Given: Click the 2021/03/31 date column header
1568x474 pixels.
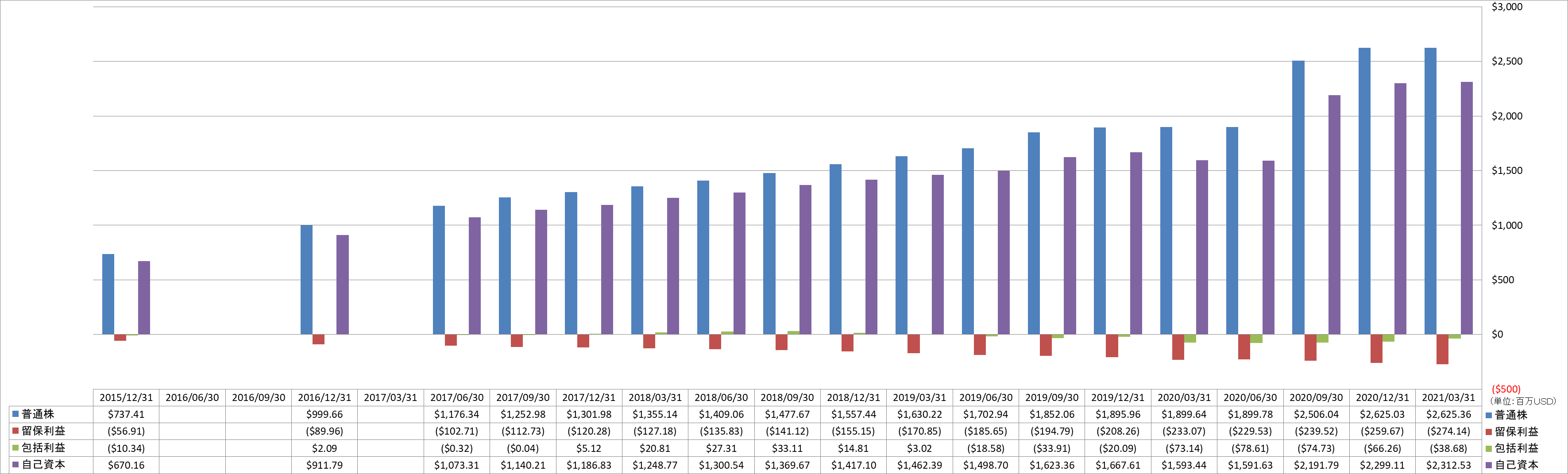Looking at the screenshot, I should 1448,397.
